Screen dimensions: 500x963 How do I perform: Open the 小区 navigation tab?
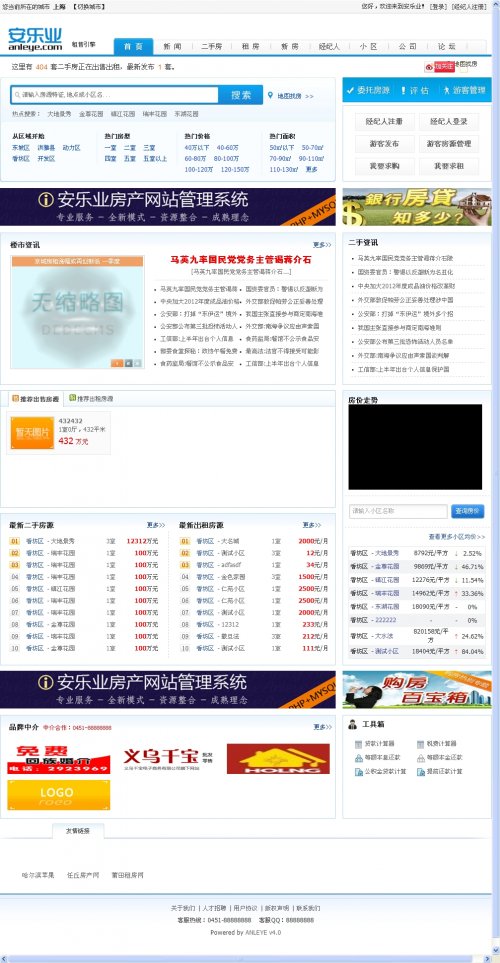(x=369, y=47)
